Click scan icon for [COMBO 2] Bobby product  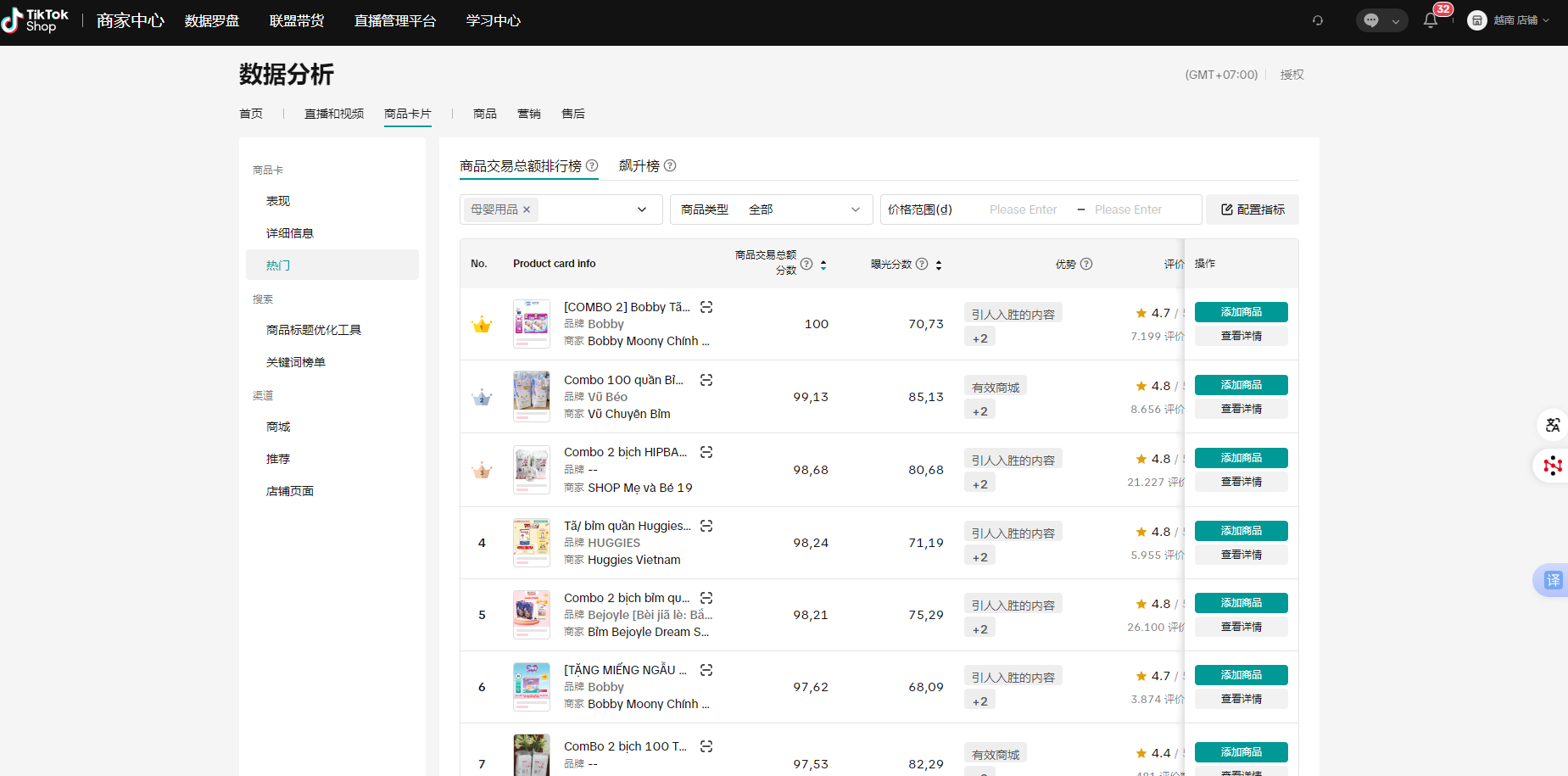(x=706, y=307)
